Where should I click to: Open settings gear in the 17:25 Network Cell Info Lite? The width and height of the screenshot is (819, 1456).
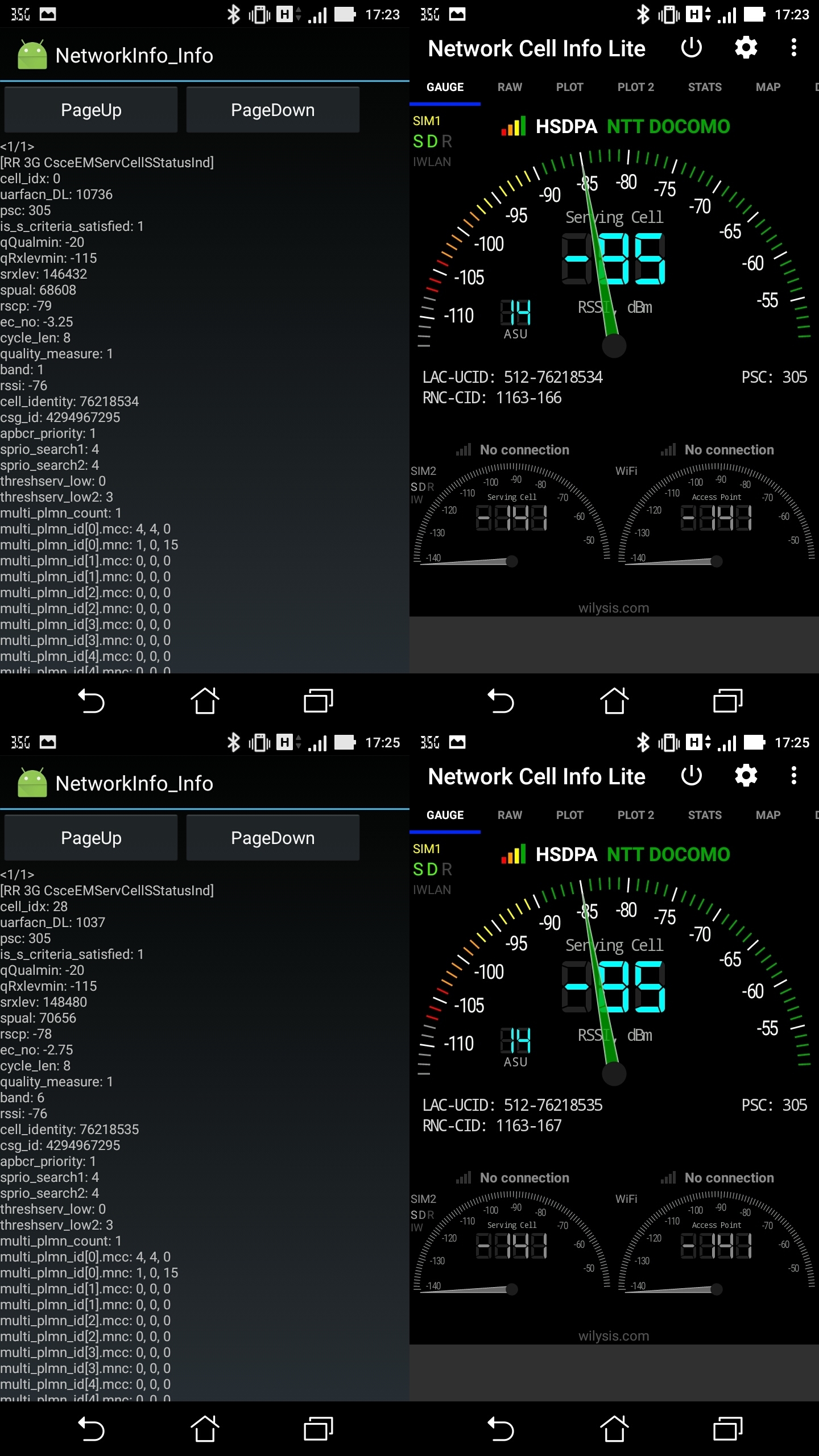point(746,776)
